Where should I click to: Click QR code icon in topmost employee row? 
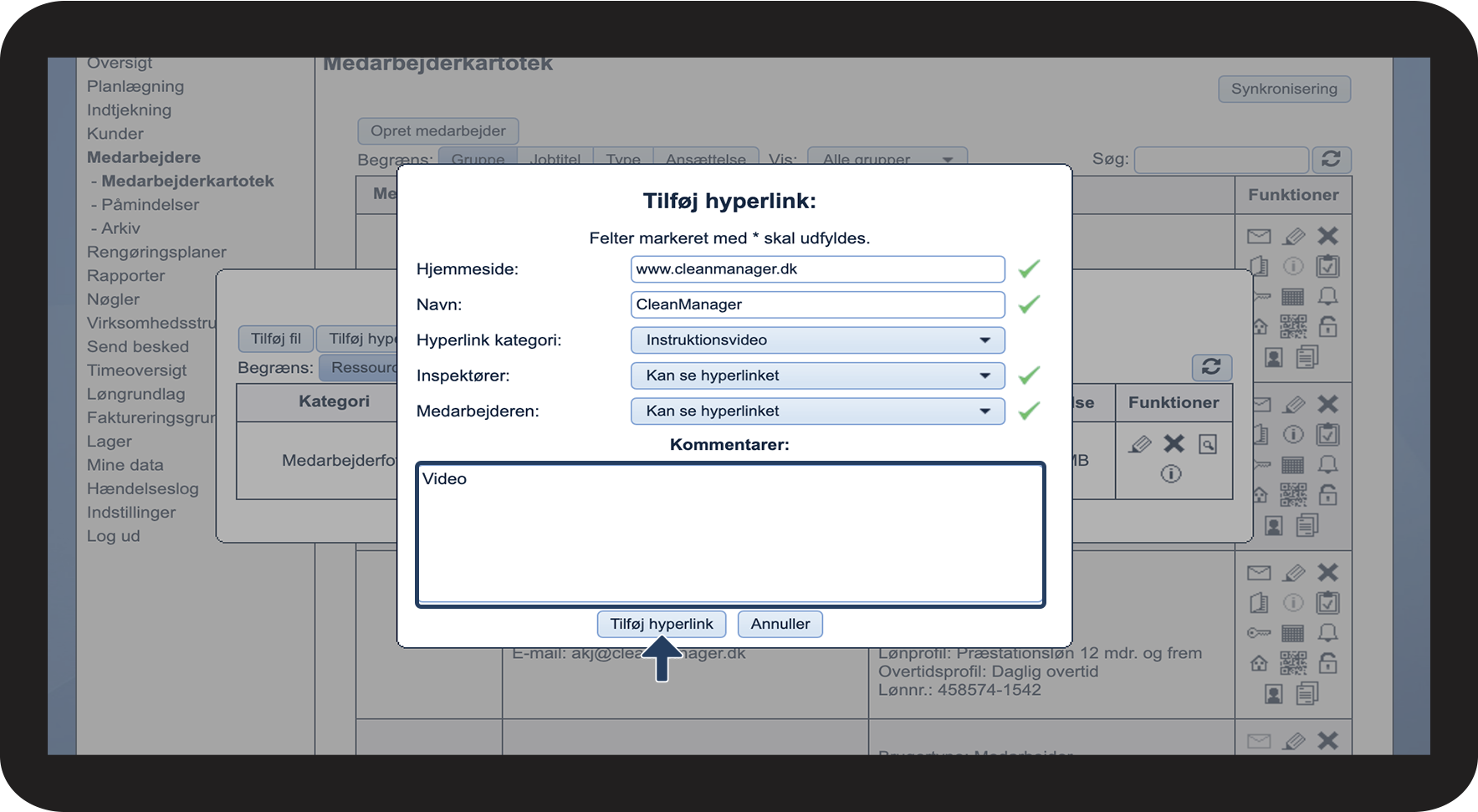1293,326
